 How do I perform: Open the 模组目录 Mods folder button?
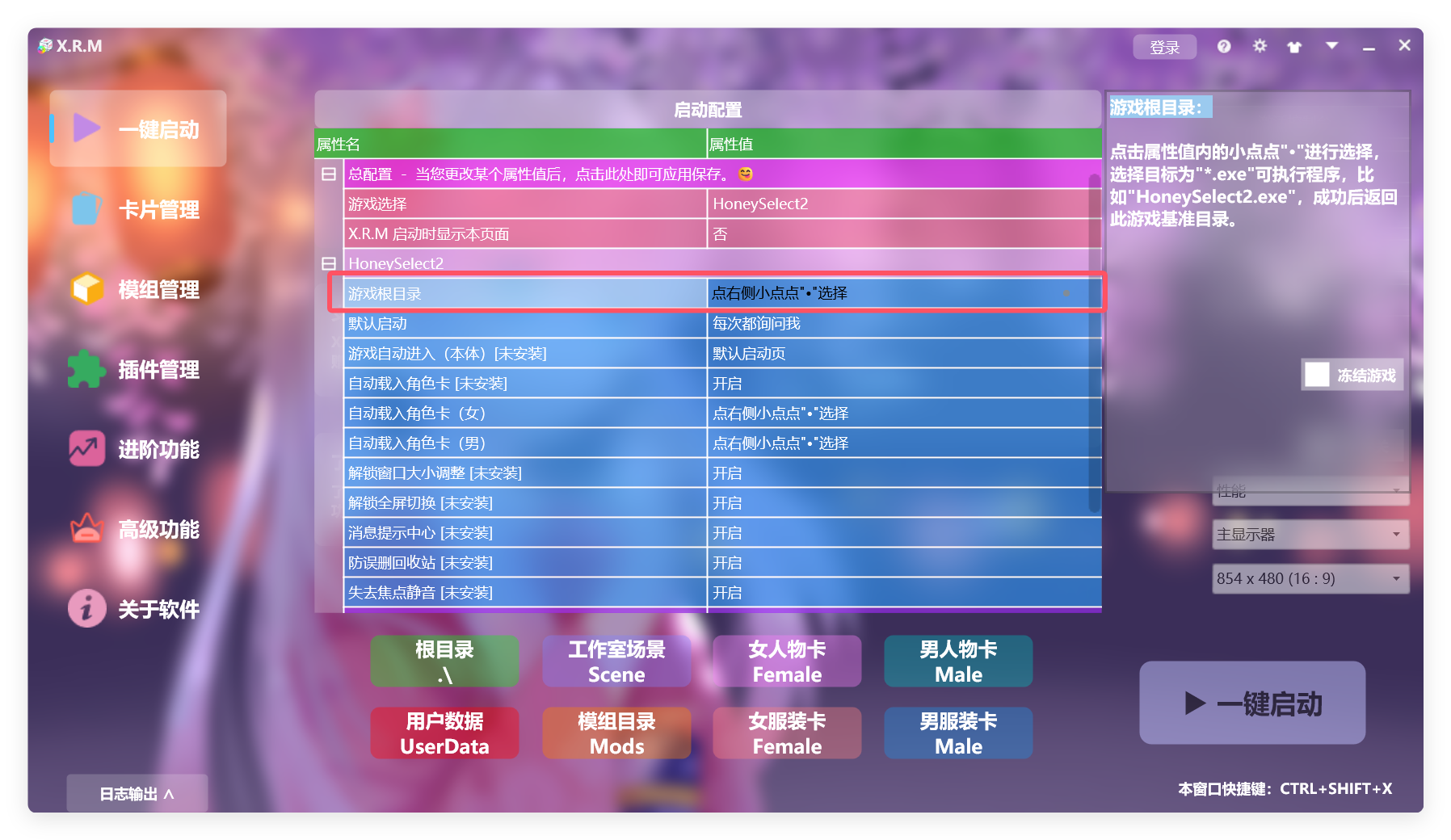616,733
